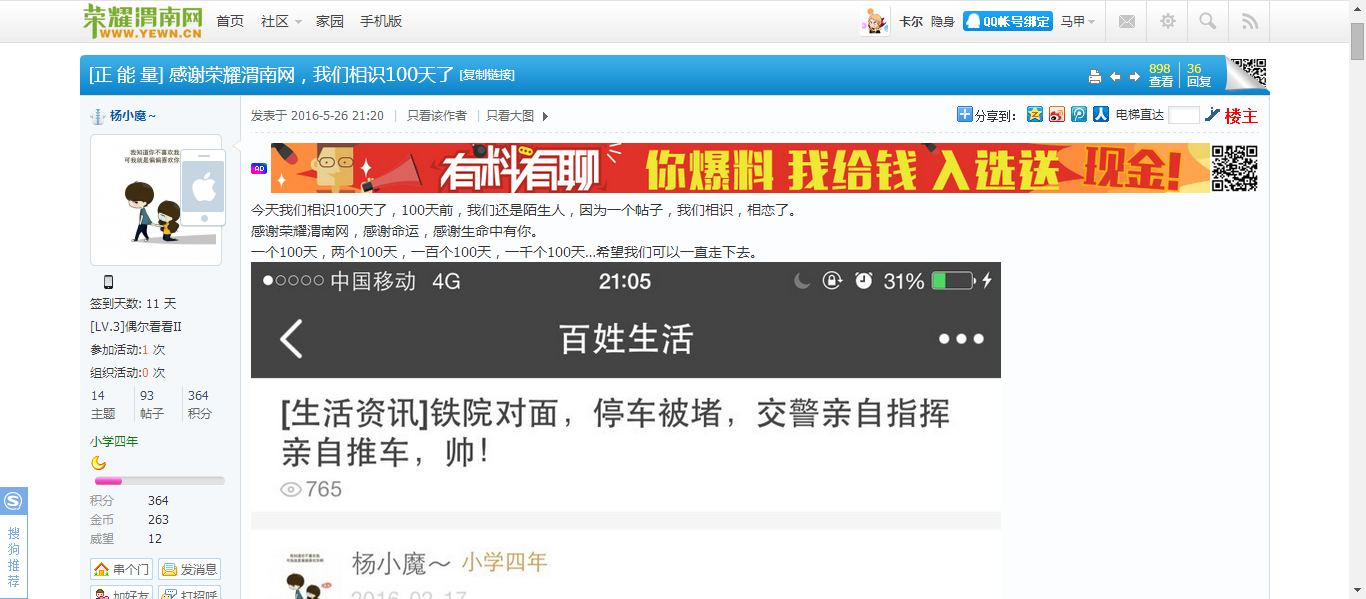The height and width of the screenshot is (599, 1366).
Task: Click the 电梯直达 floor number input box
Action: pos(1183,115)
